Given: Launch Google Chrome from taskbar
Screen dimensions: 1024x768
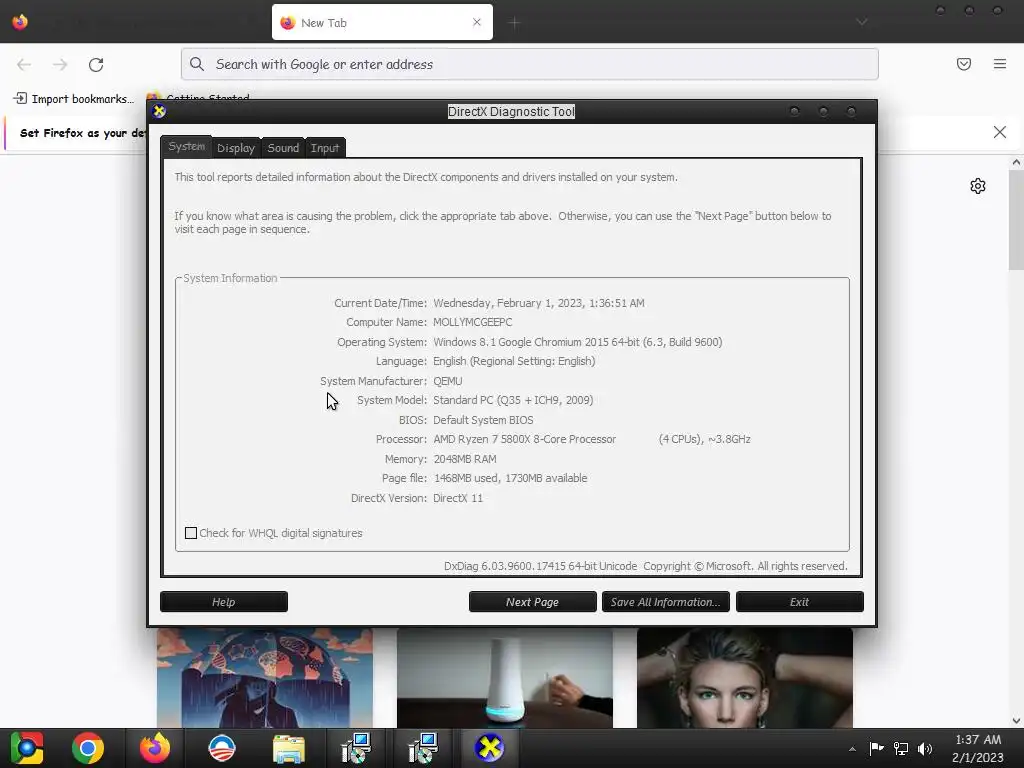Looking at the screenshot, I should (88, 748).
